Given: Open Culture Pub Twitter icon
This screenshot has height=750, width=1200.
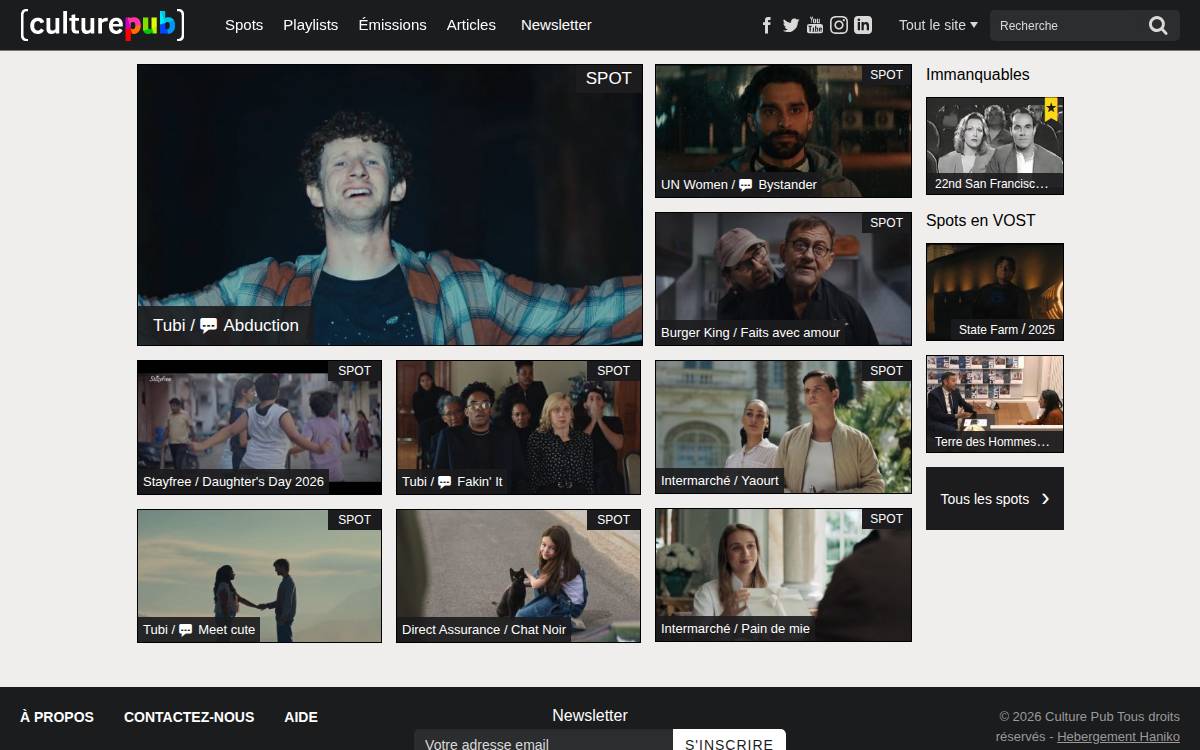Looking at the screenshot, I should point(791,25).
